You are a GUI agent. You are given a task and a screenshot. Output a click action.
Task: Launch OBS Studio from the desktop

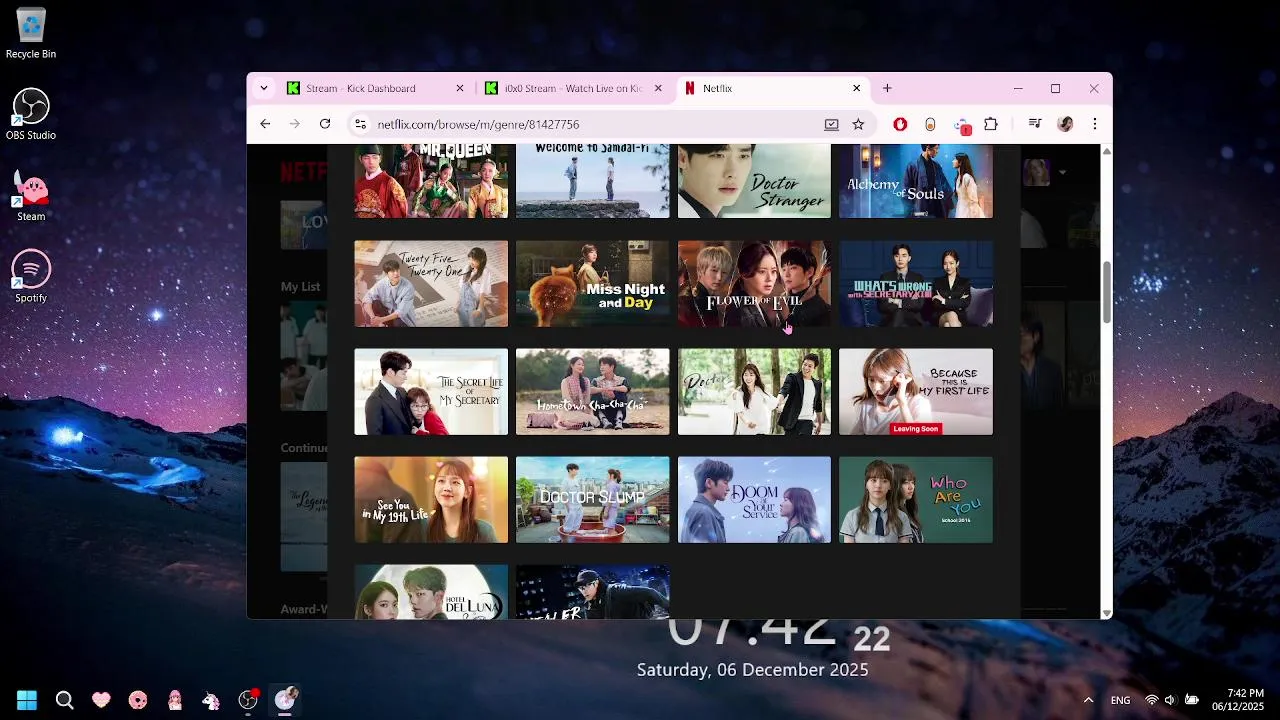(x=31, y=114)
